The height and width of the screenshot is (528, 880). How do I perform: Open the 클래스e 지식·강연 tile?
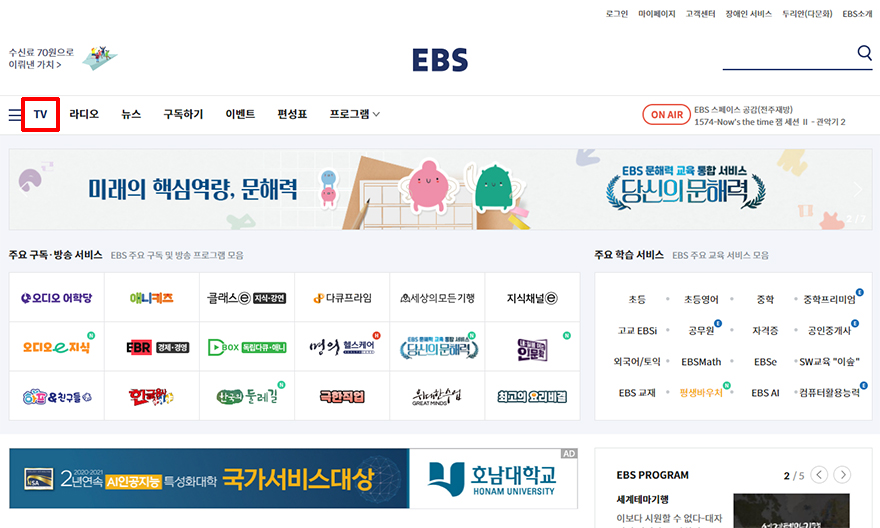(x=247, y=298)
